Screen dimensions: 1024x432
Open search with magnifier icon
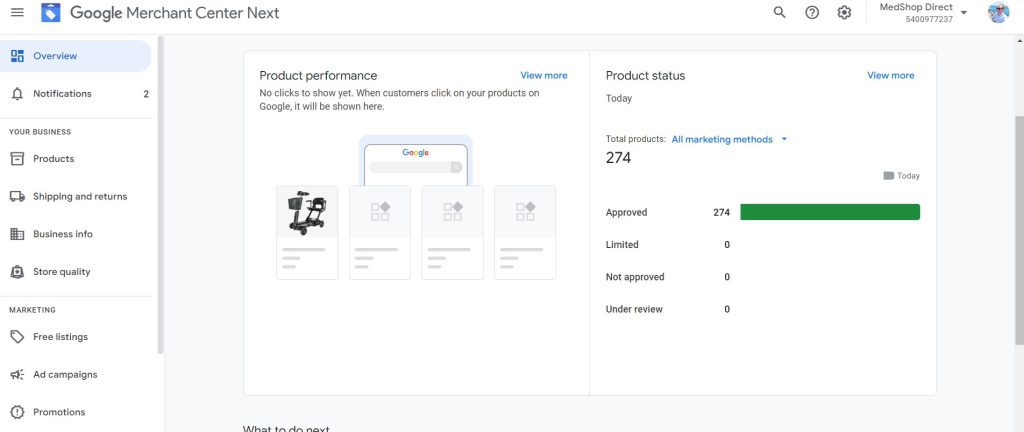coord(779,12)
